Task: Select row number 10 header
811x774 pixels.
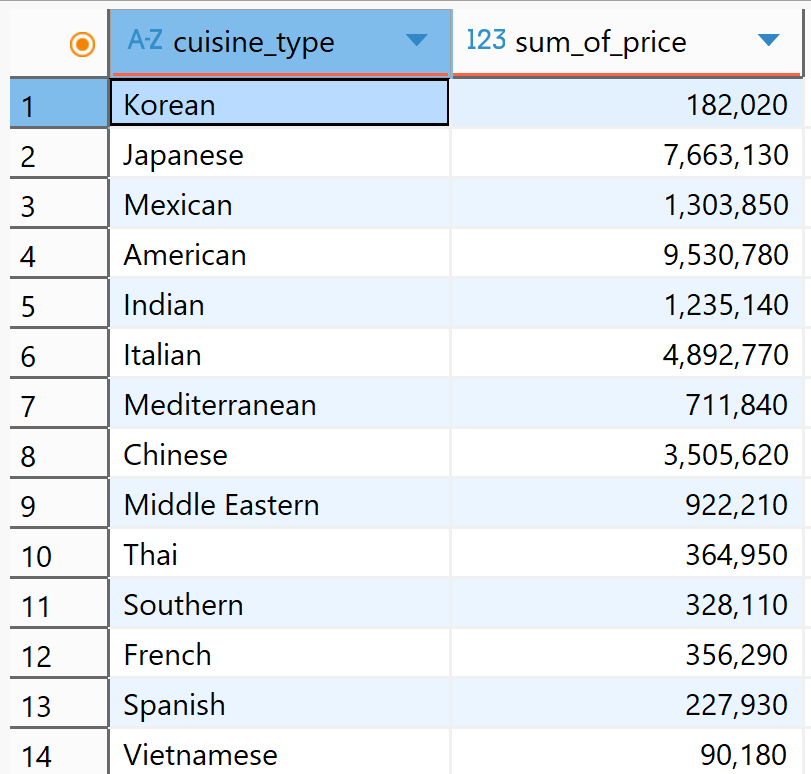Action: coord(59,554)
